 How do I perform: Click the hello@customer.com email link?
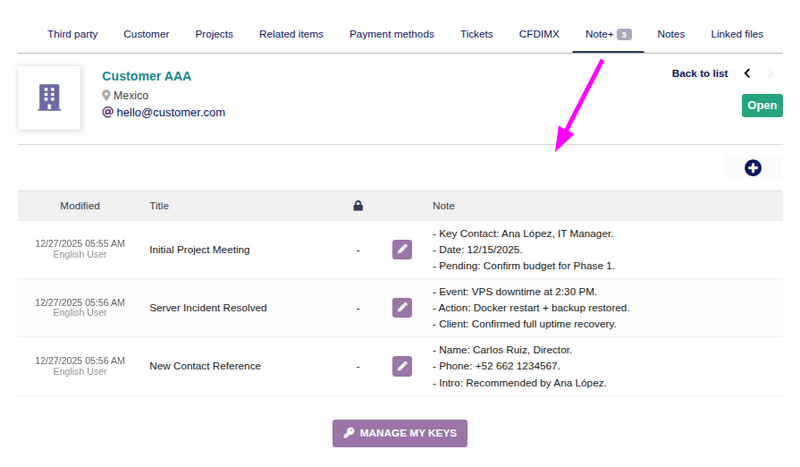coord(170,113)
